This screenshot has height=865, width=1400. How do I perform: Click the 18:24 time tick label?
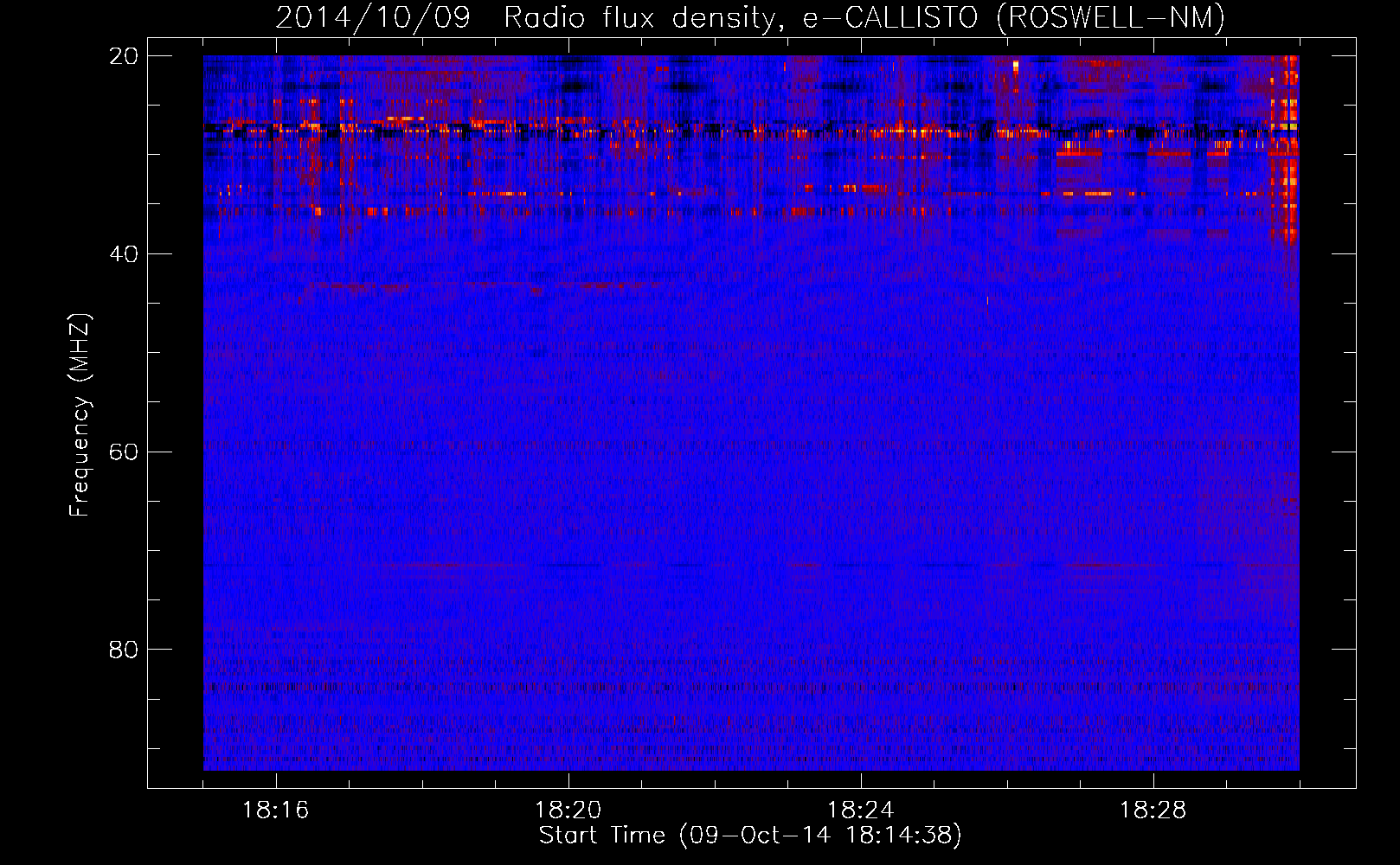[x=860, y=811]
